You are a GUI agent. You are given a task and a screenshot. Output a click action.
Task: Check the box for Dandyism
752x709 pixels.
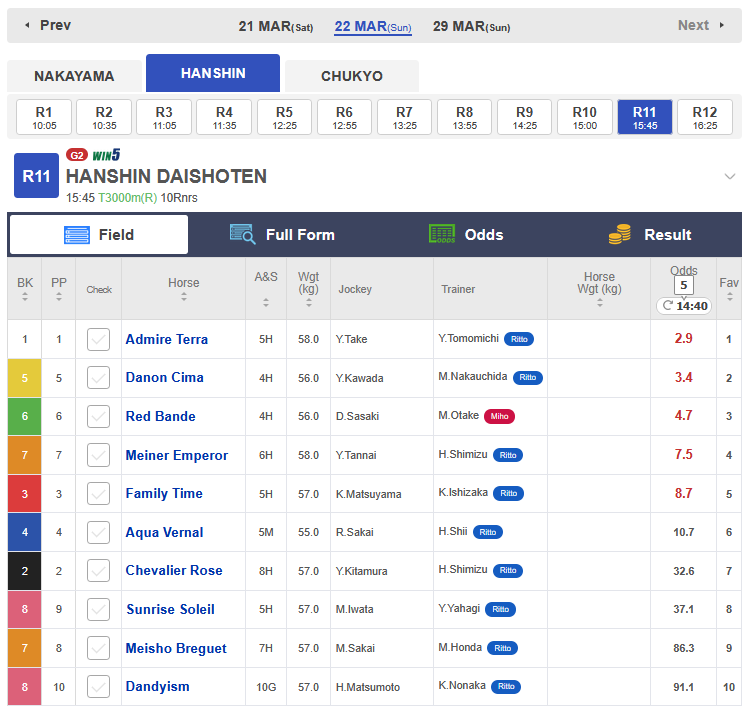tap(98, 687)
